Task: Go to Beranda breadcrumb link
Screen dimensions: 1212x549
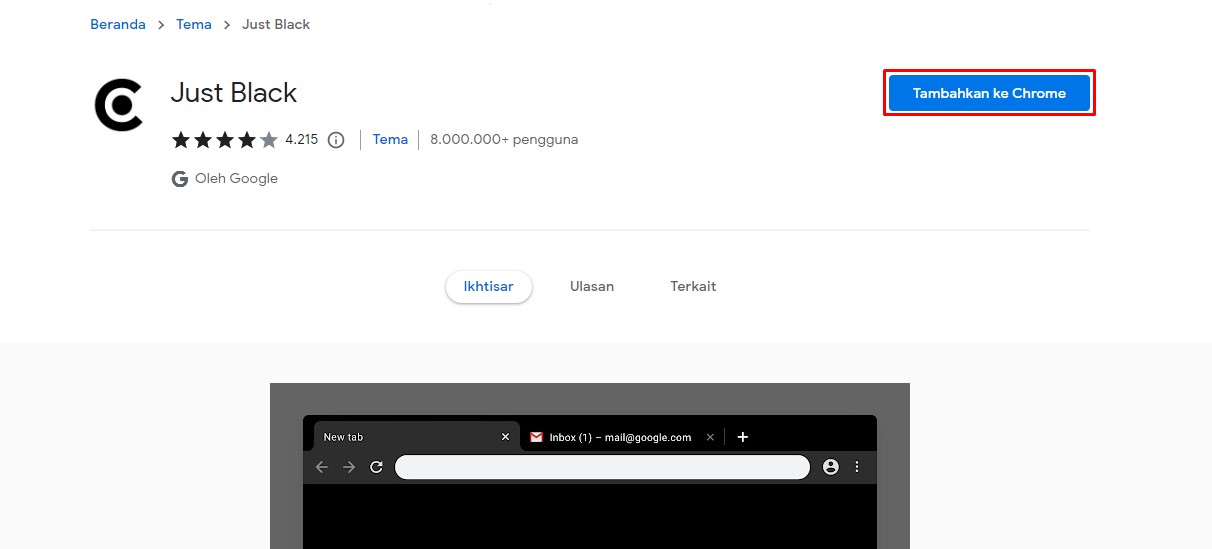Action: (118, 24)
